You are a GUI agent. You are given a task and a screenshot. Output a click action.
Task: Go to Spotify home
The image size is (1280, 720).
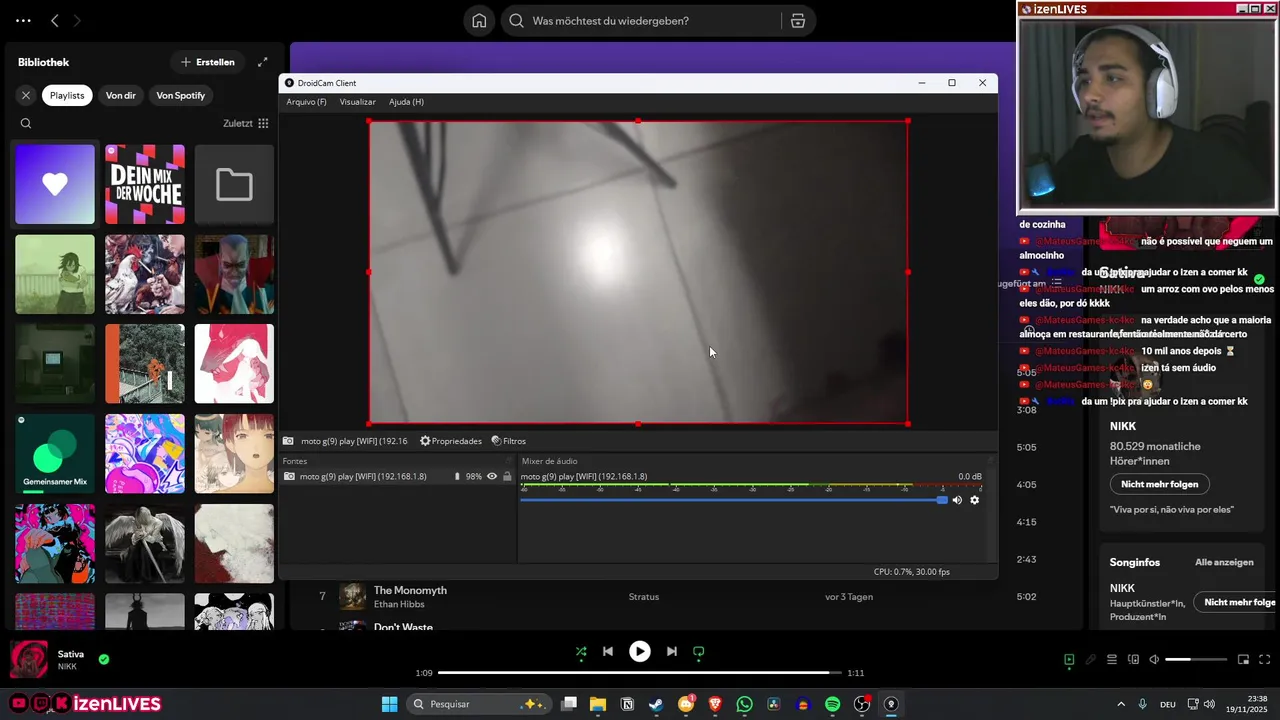point(479,21)
